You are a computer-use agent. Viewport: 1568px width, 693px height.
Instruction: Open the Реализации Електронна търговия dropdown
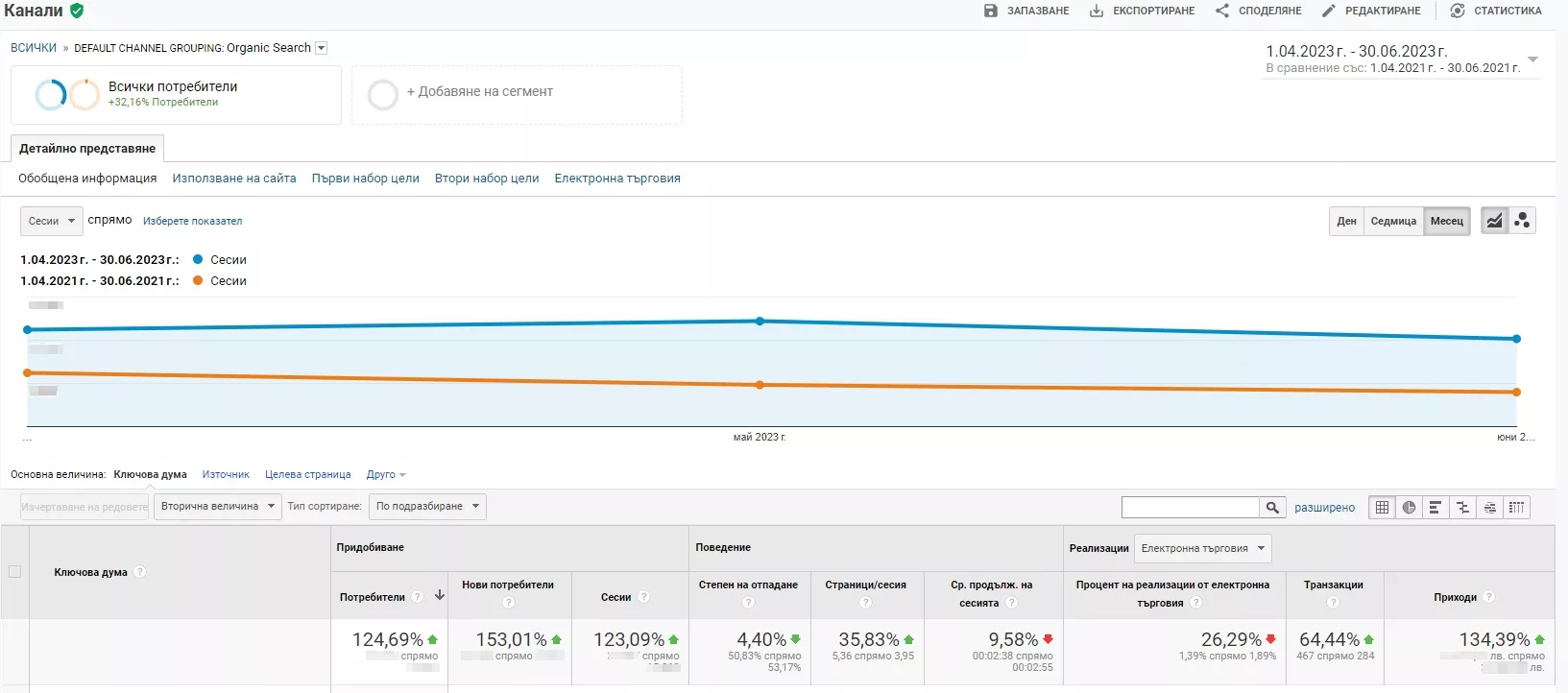coord(1202,549)
